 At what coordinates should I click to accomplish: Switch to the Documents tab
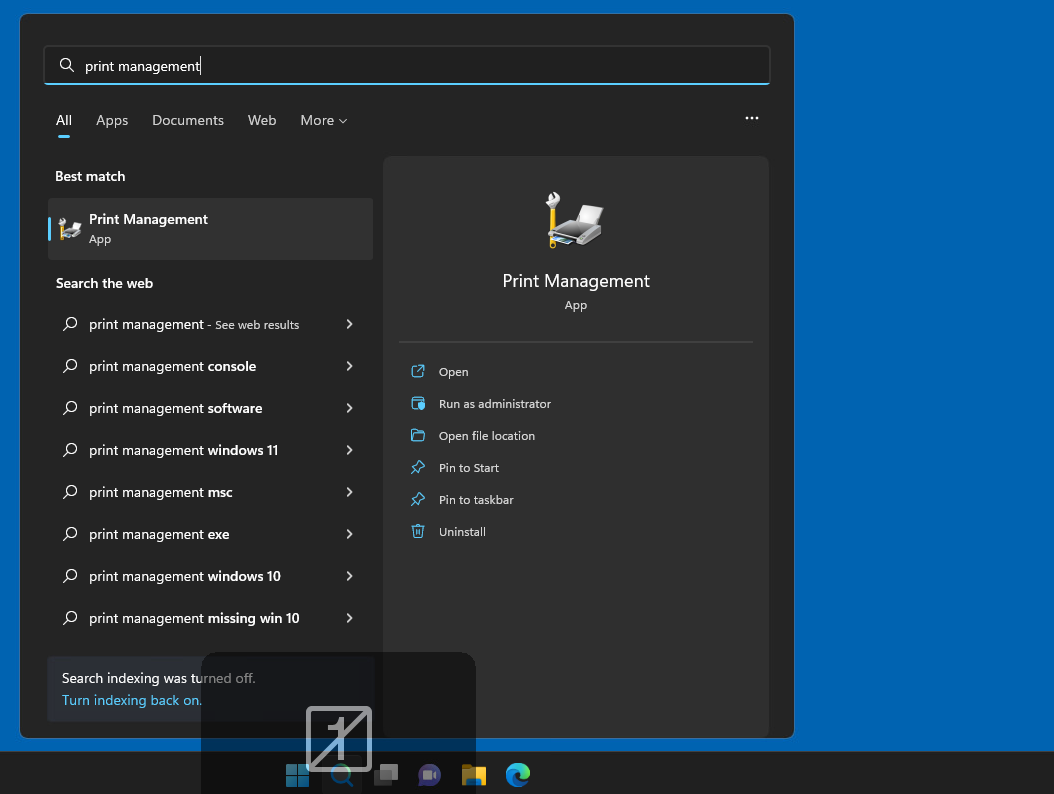pos(188,120)
